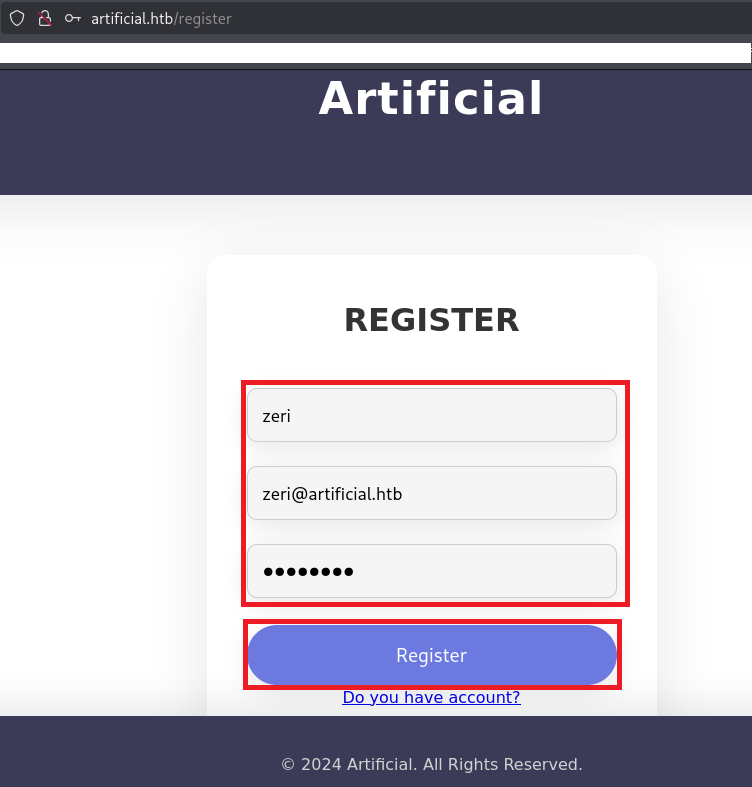Open the insecure connection padlock icon
752x787 pixels.
pyautogui.click(x=44, y=18)
